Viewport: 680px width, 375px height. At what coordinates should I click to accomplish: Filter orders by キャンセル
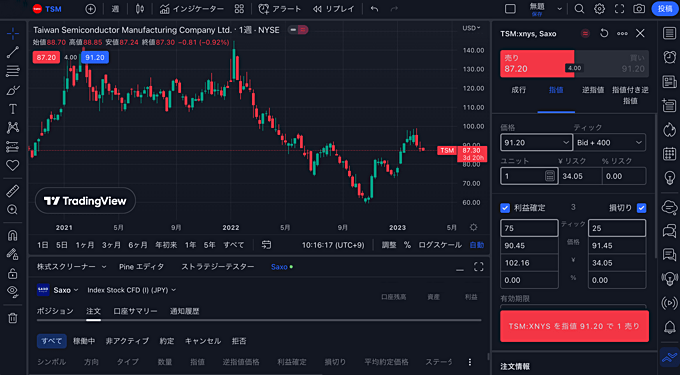tap(203, 341)
